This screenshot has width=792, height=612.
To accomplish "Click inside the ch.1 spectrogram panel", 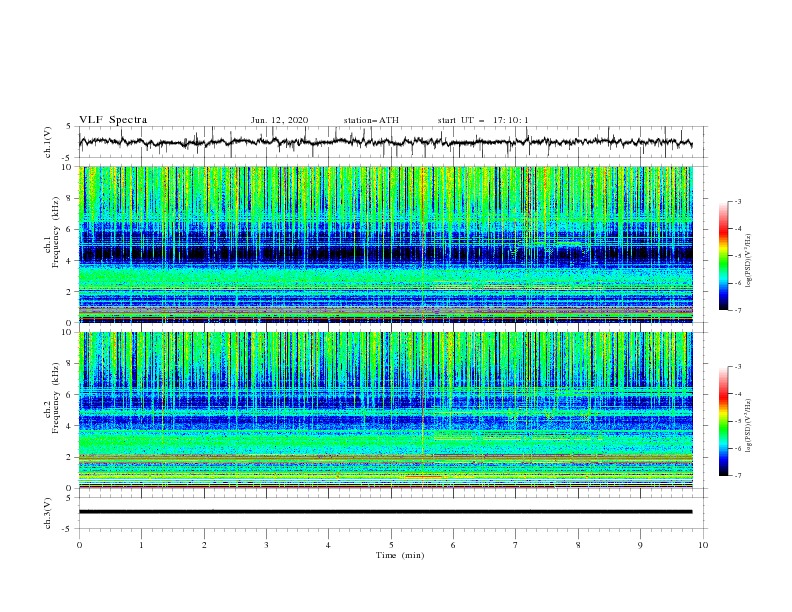I will tap(386, 244).
